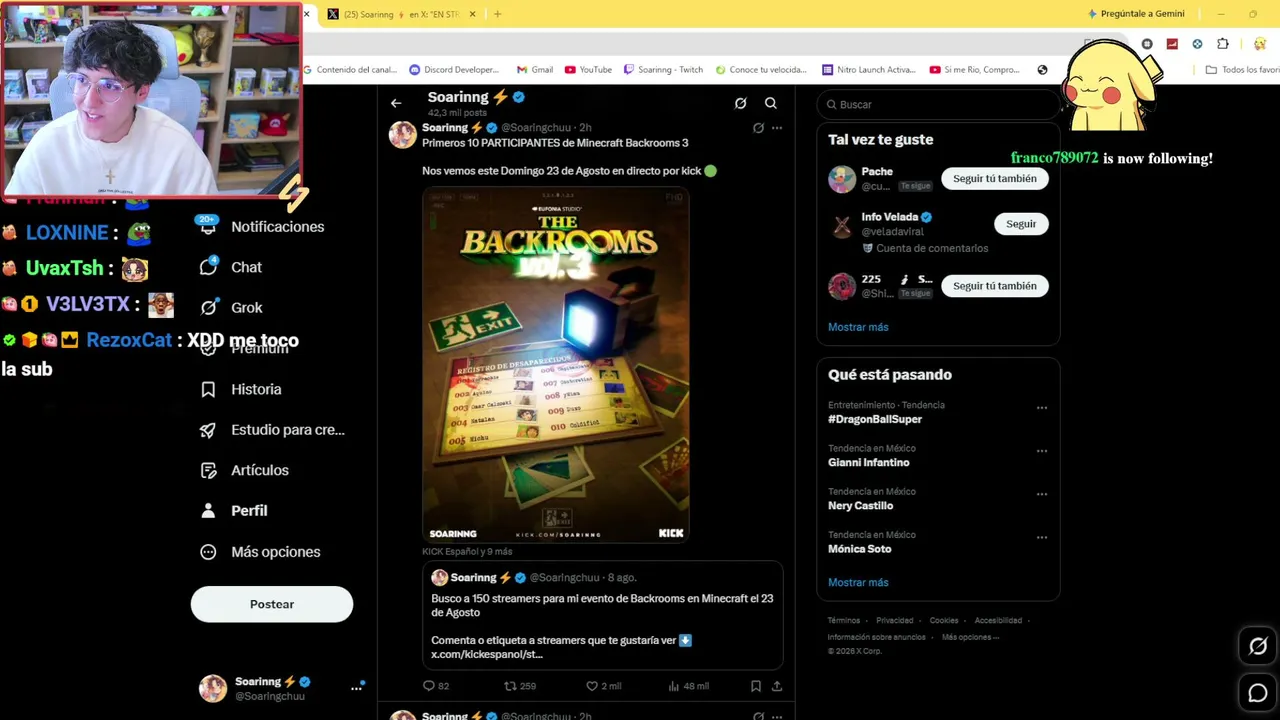Click the Buscar search field
Image resolution: width=1280 pixels, height=720 pixels.
938,104
